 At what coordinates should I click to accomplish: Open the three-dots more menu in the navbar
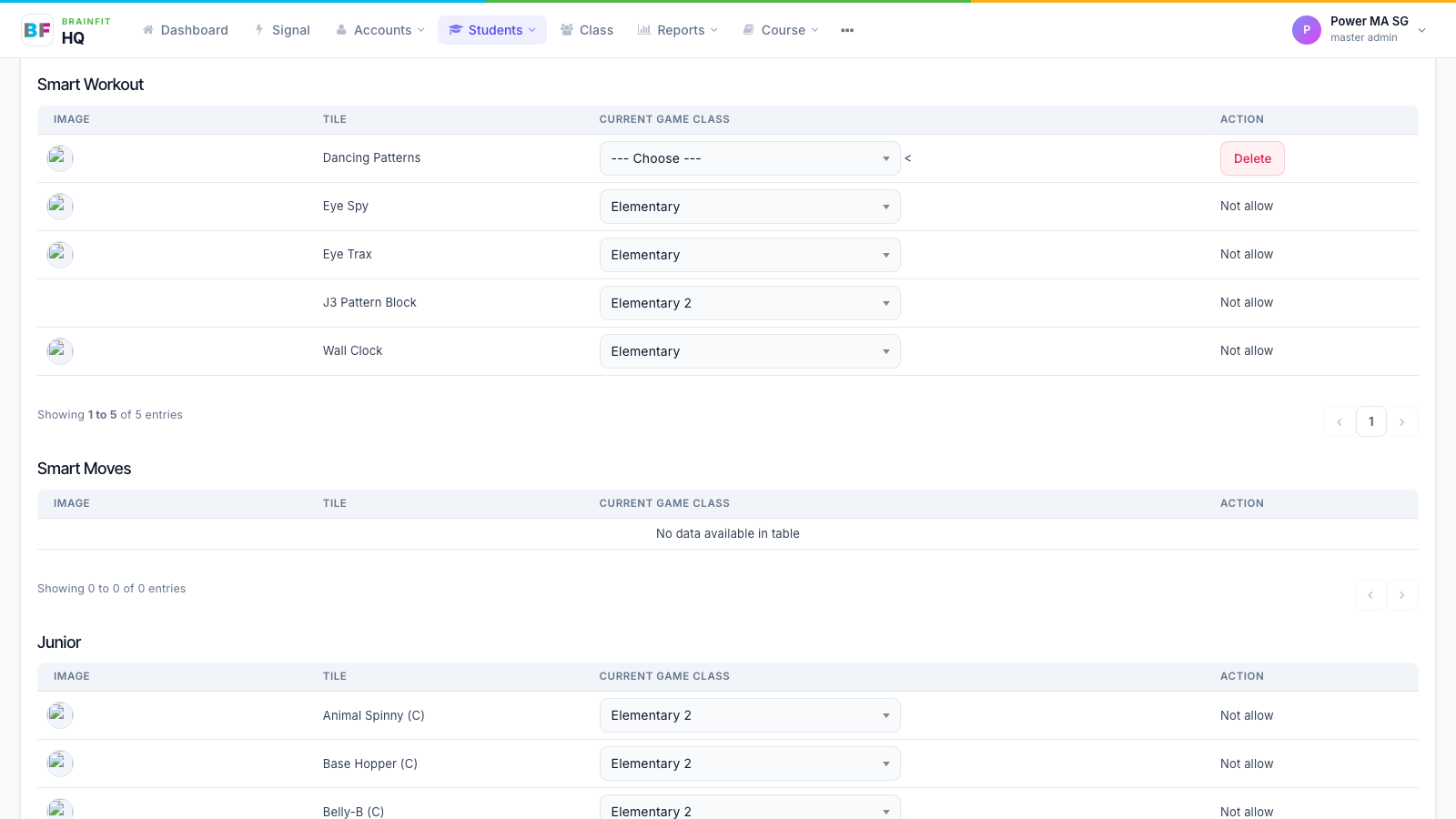847,30
